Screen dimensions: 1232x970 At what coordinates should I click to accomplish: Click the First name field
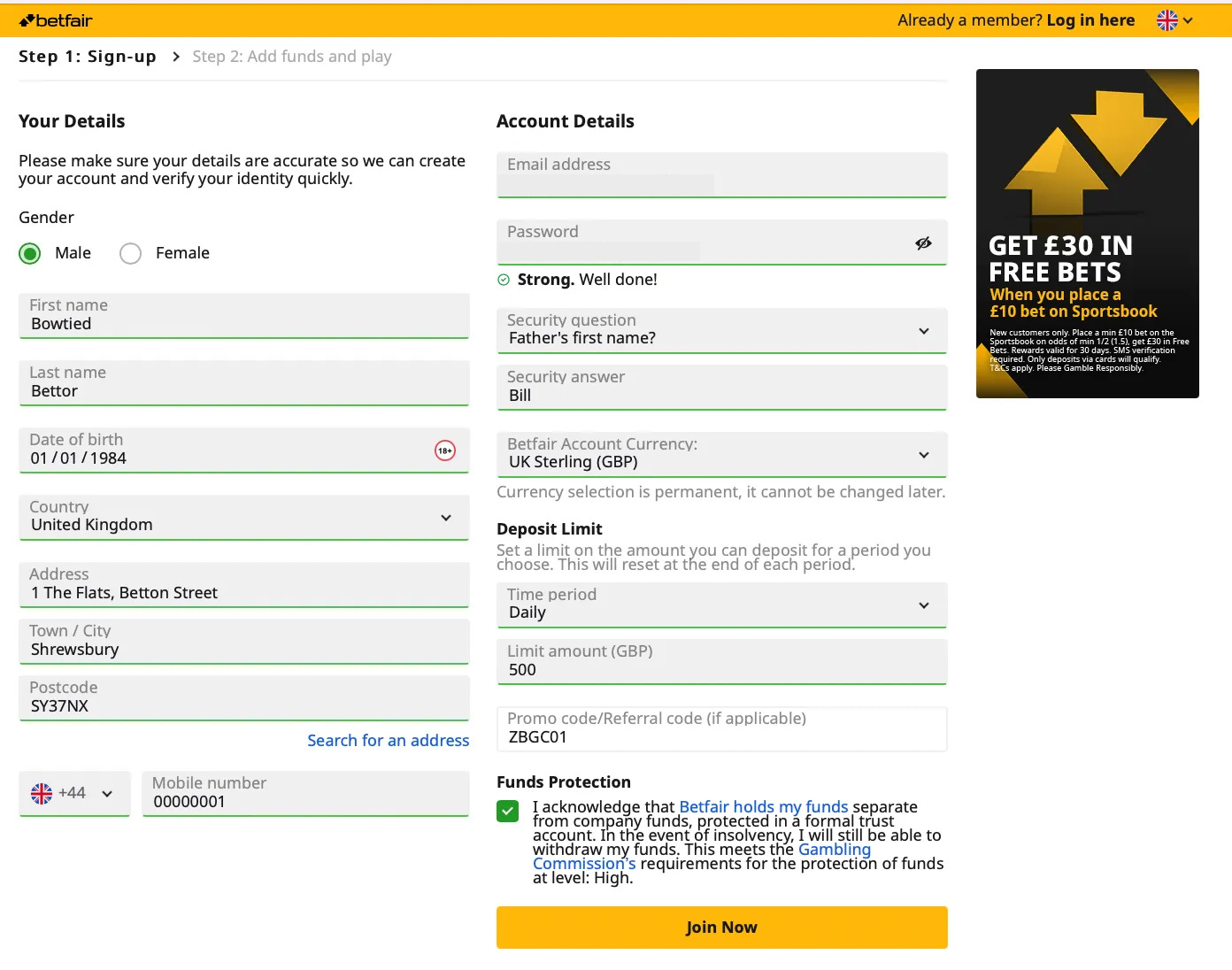pos(244,315)
